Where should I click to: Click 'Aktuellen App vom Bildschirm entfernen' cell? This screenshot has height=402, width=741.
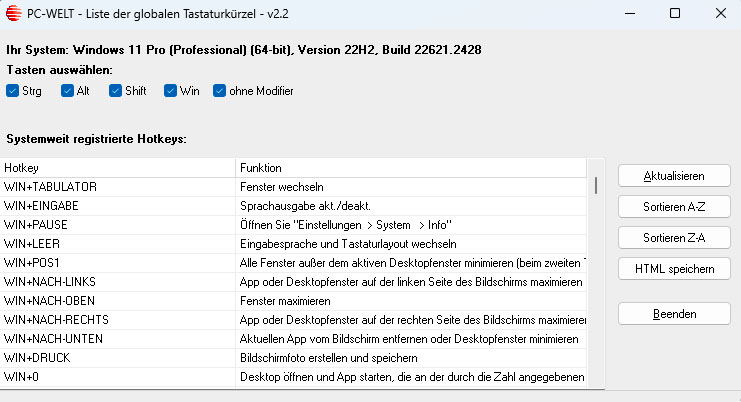point(411,339)
